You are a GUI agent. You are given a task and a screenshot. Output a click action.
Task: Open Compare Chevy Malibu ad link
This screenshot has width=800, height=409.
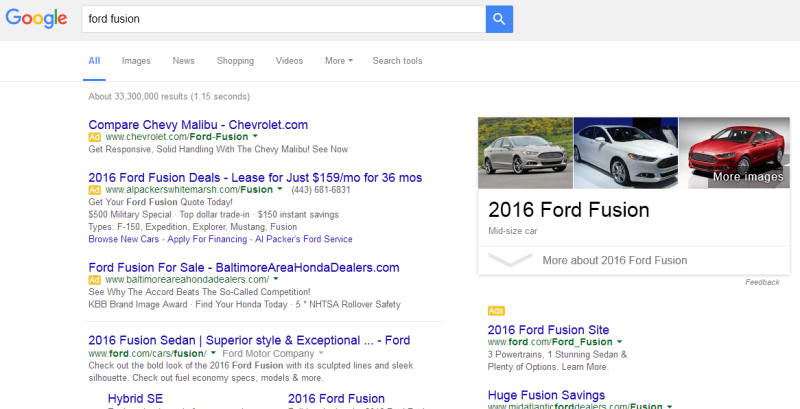[x=198, y=124]
